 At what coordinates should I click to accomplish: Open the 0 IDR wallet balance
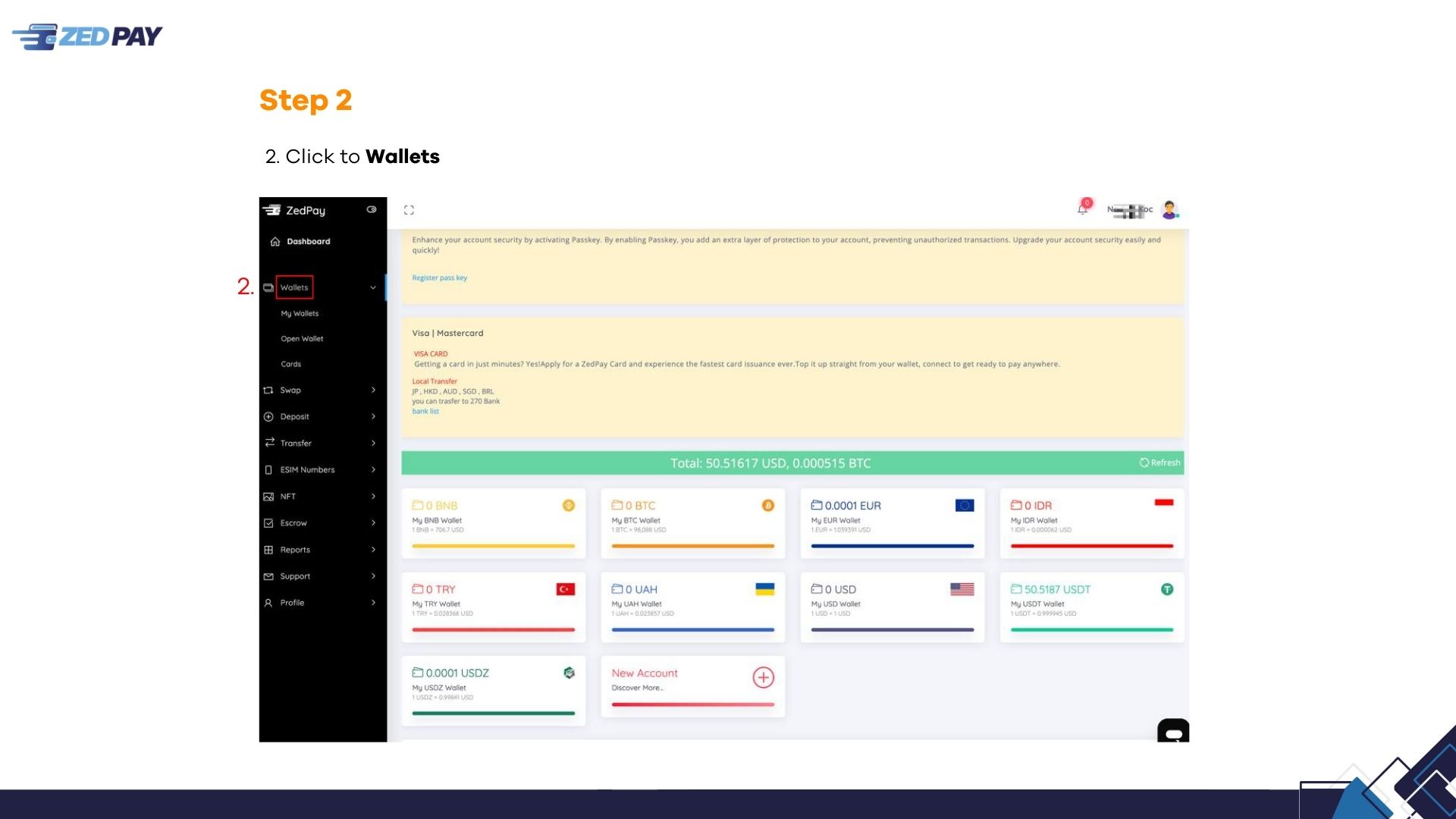click(x=1031, y=506)
